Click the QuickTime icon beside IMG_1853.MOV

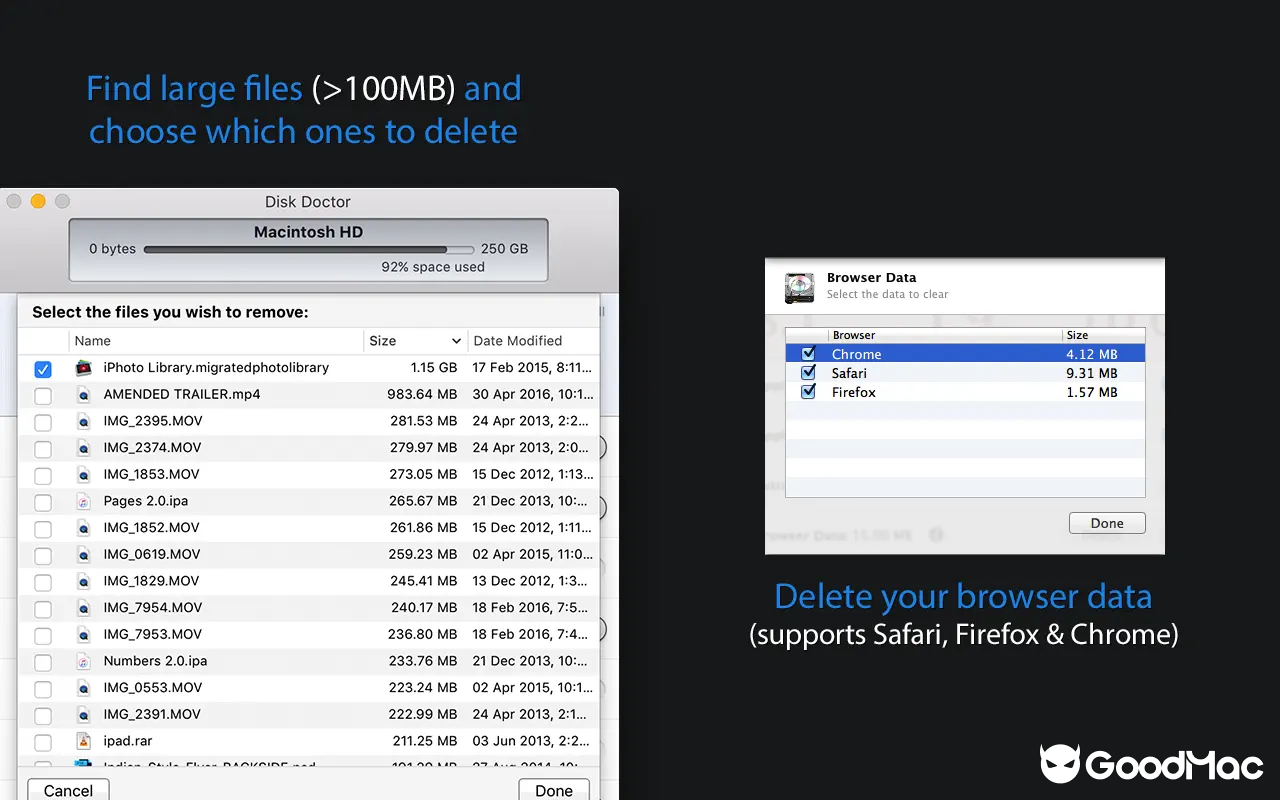(83, 474)
